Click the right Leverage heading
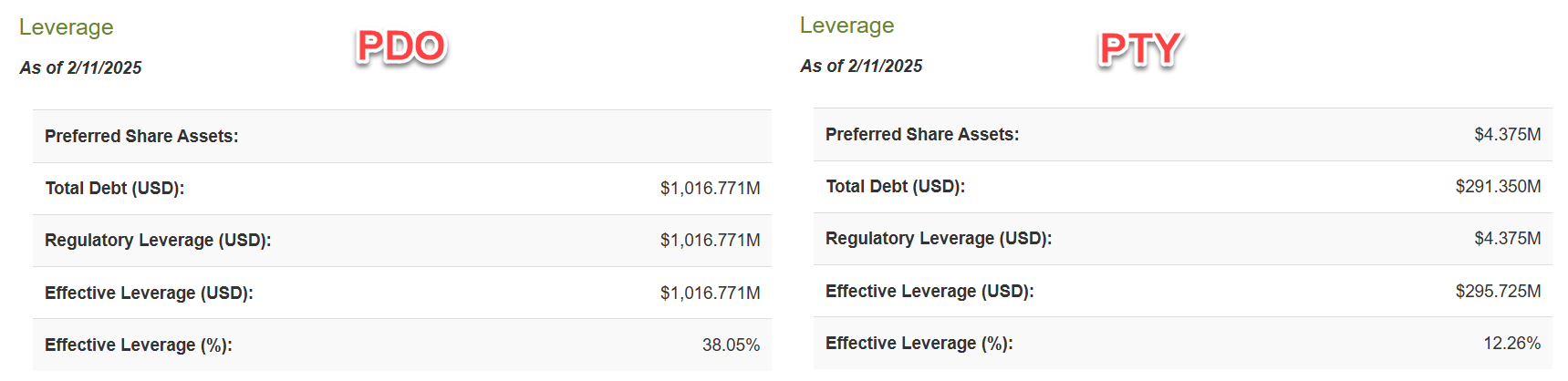 (846, 26)
